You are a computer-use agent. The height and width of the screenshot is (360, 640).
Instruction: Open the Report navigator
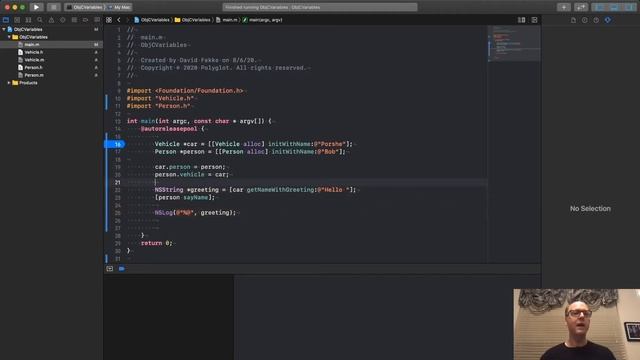point(97,20)
